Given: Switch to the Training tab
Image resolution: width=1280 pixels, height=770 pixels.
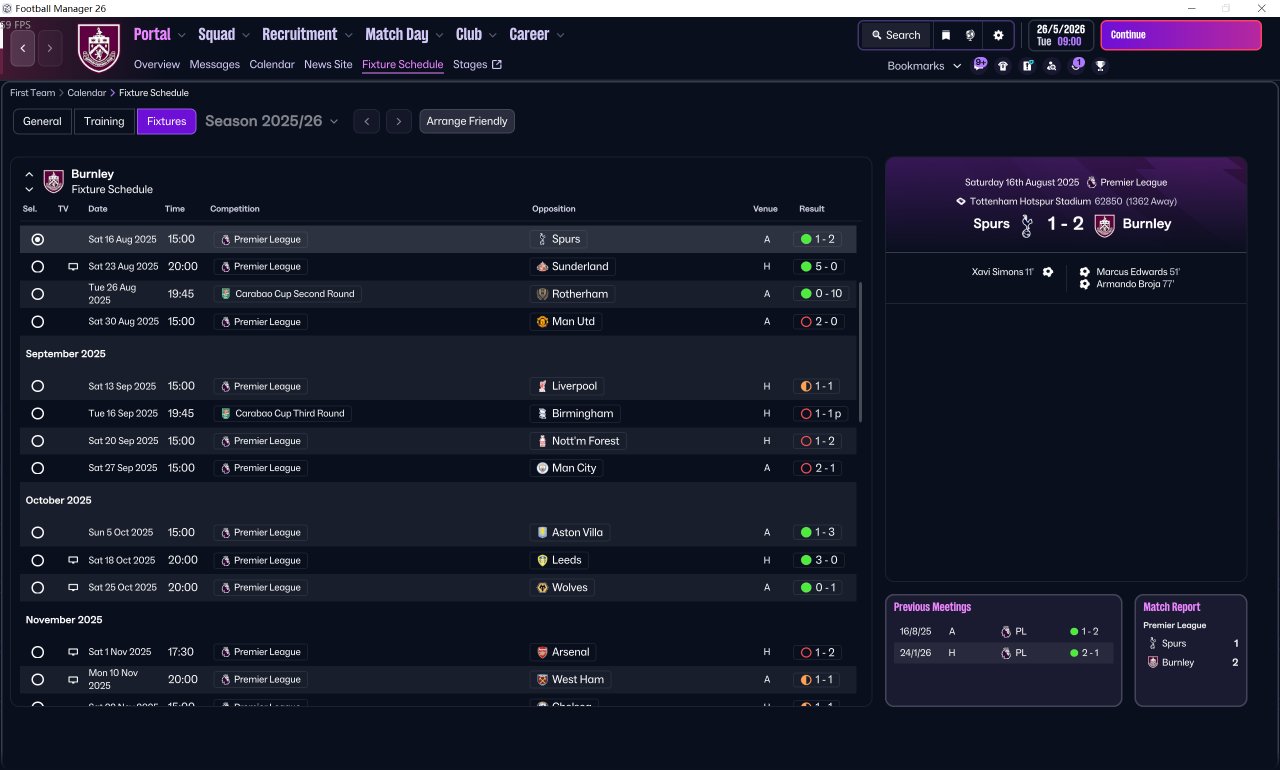Looking at the screenshot, I should [x=104, y=121].
